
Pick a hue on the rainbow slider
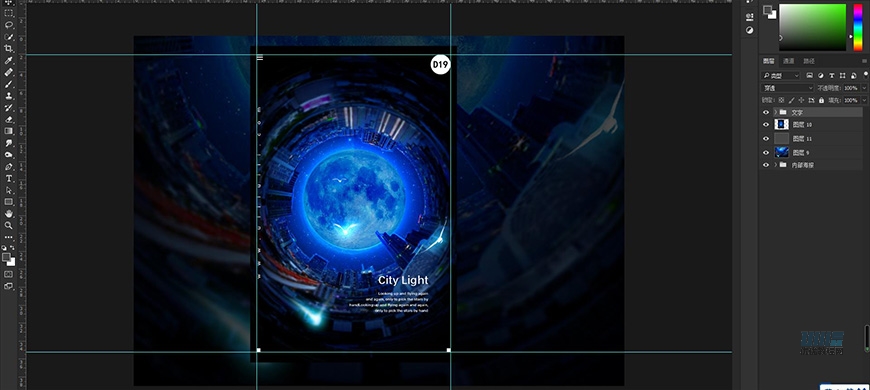(x=858, y=27)
